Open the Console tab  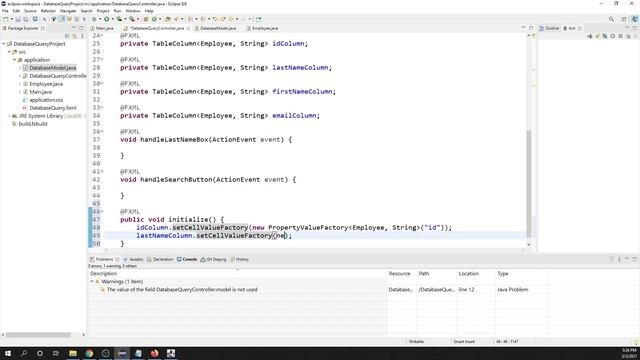pos(187,259)
